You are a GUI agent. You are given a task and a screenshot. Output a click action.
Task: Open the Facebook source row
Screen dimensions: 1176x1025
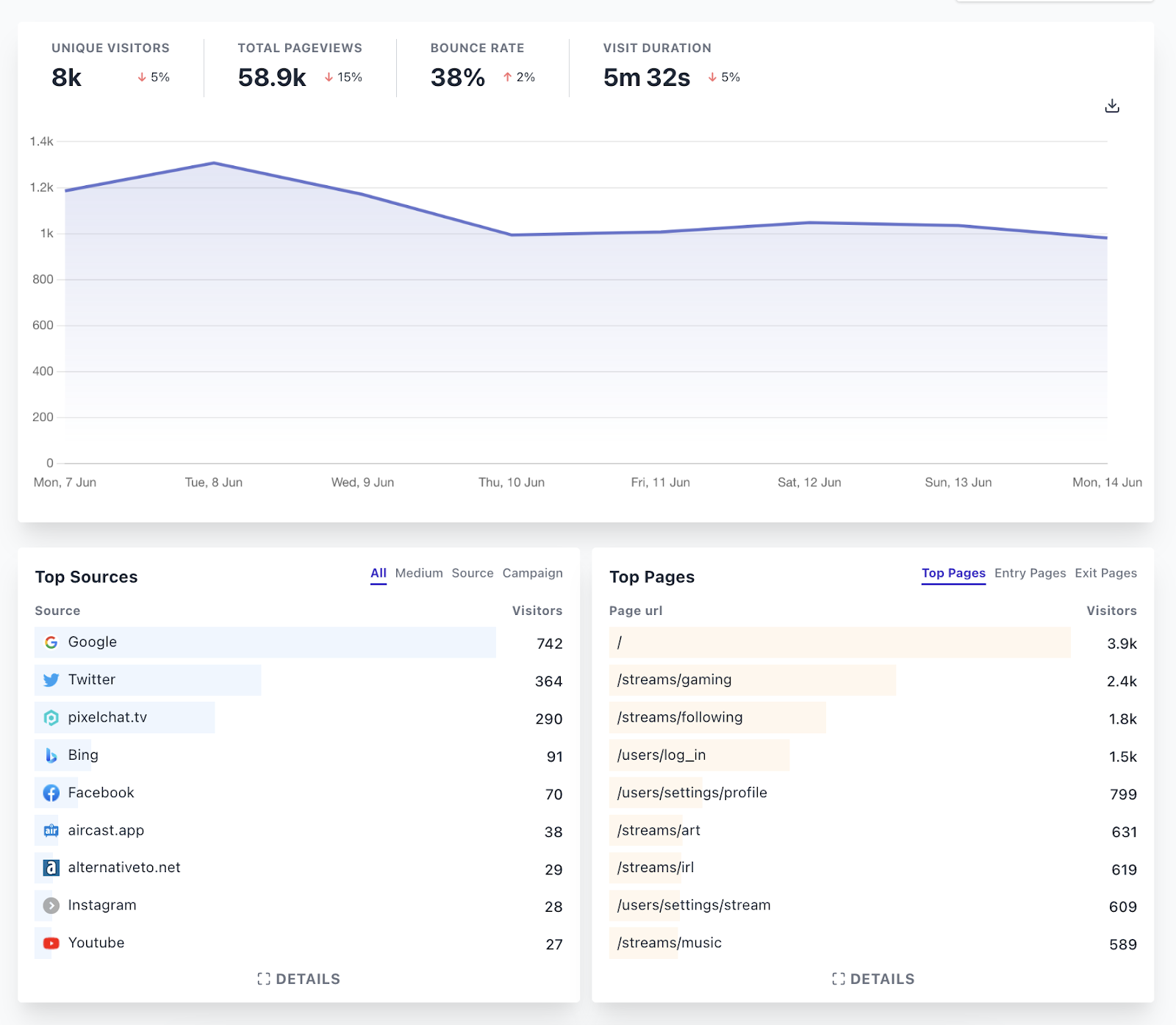click(298, 793)
